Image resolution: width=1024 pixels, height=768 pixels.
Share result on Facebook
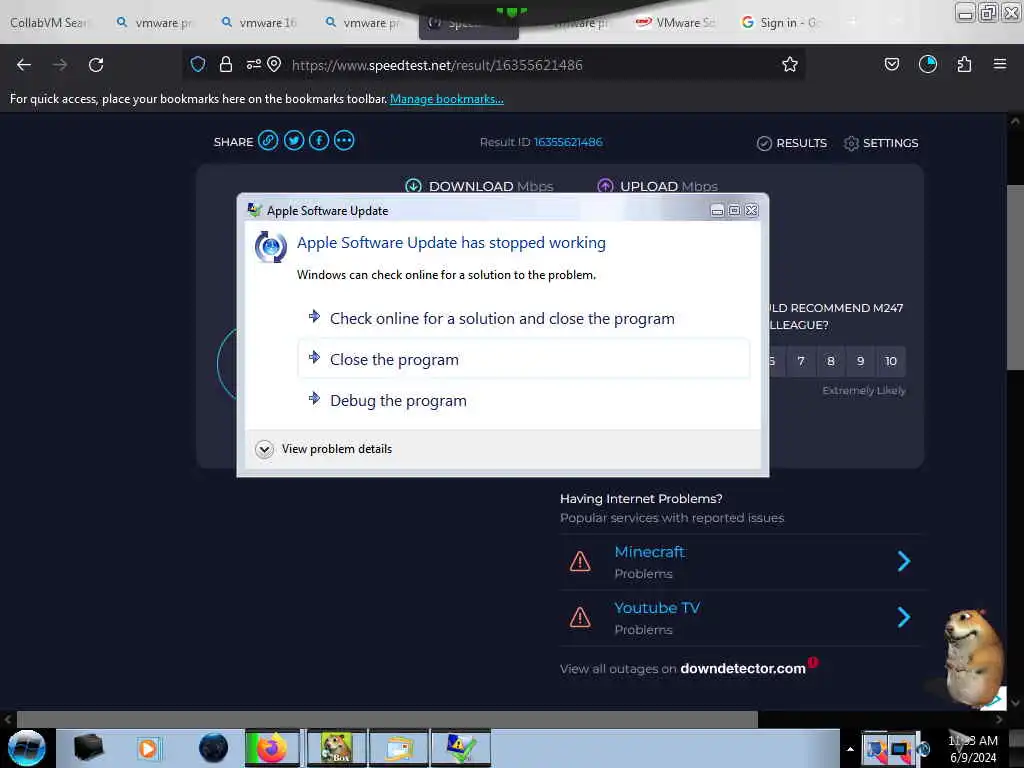click(x=319, y=140)
